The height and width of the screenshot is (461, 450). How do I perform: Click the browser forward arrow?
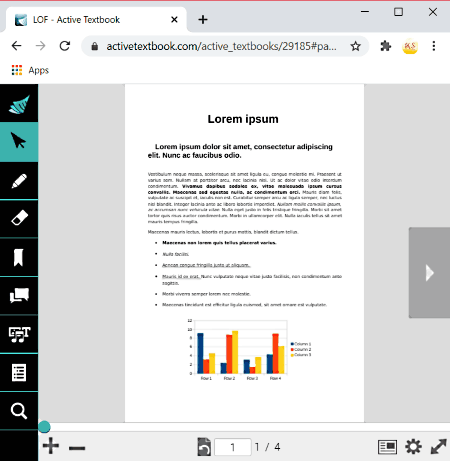coord(41,46)
